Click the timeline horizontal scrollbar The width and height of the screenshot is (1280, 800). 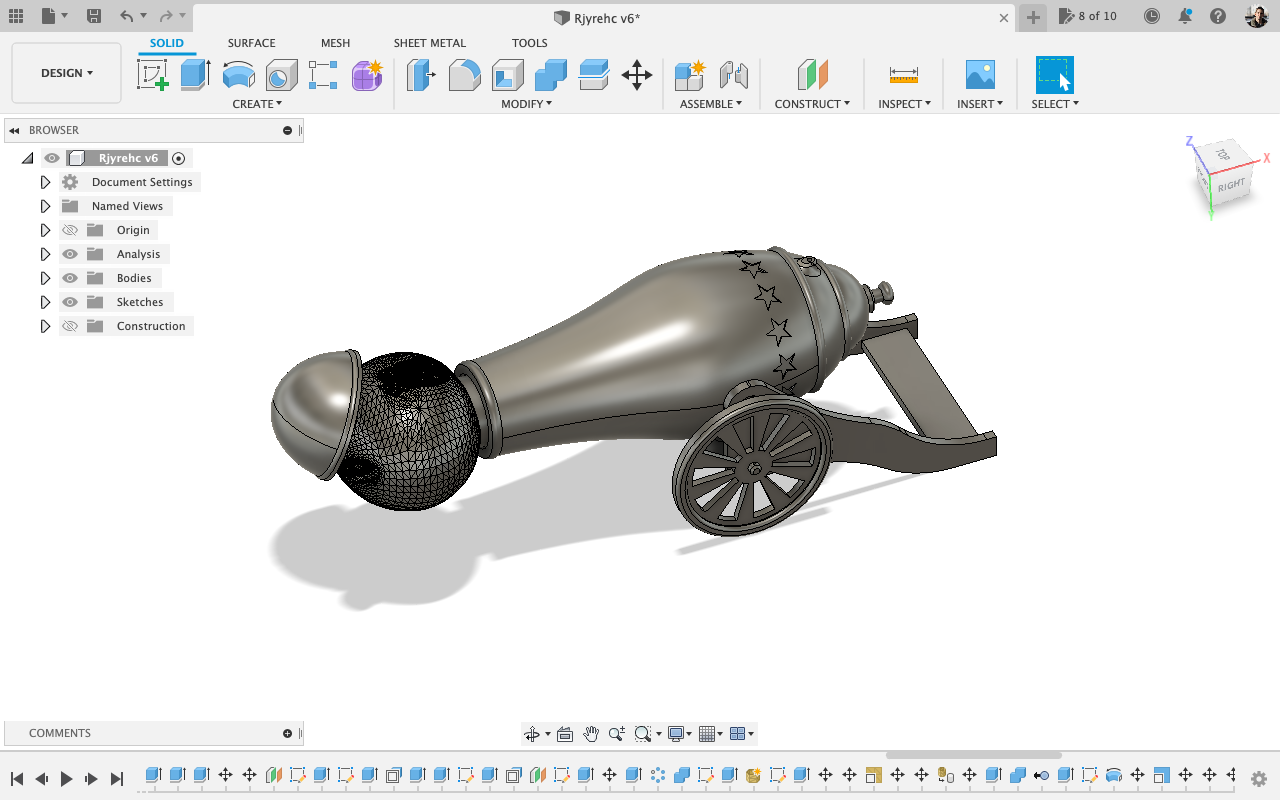point(973,755)
